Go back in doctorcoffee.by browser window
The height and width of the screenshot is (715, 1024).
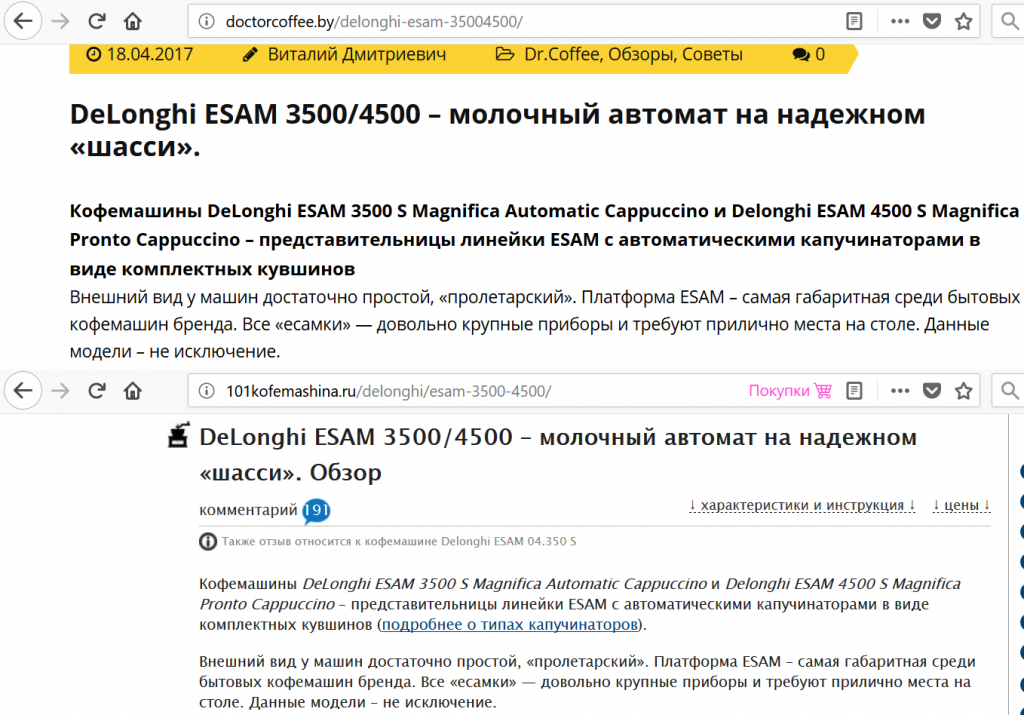(x=23, y=22)
